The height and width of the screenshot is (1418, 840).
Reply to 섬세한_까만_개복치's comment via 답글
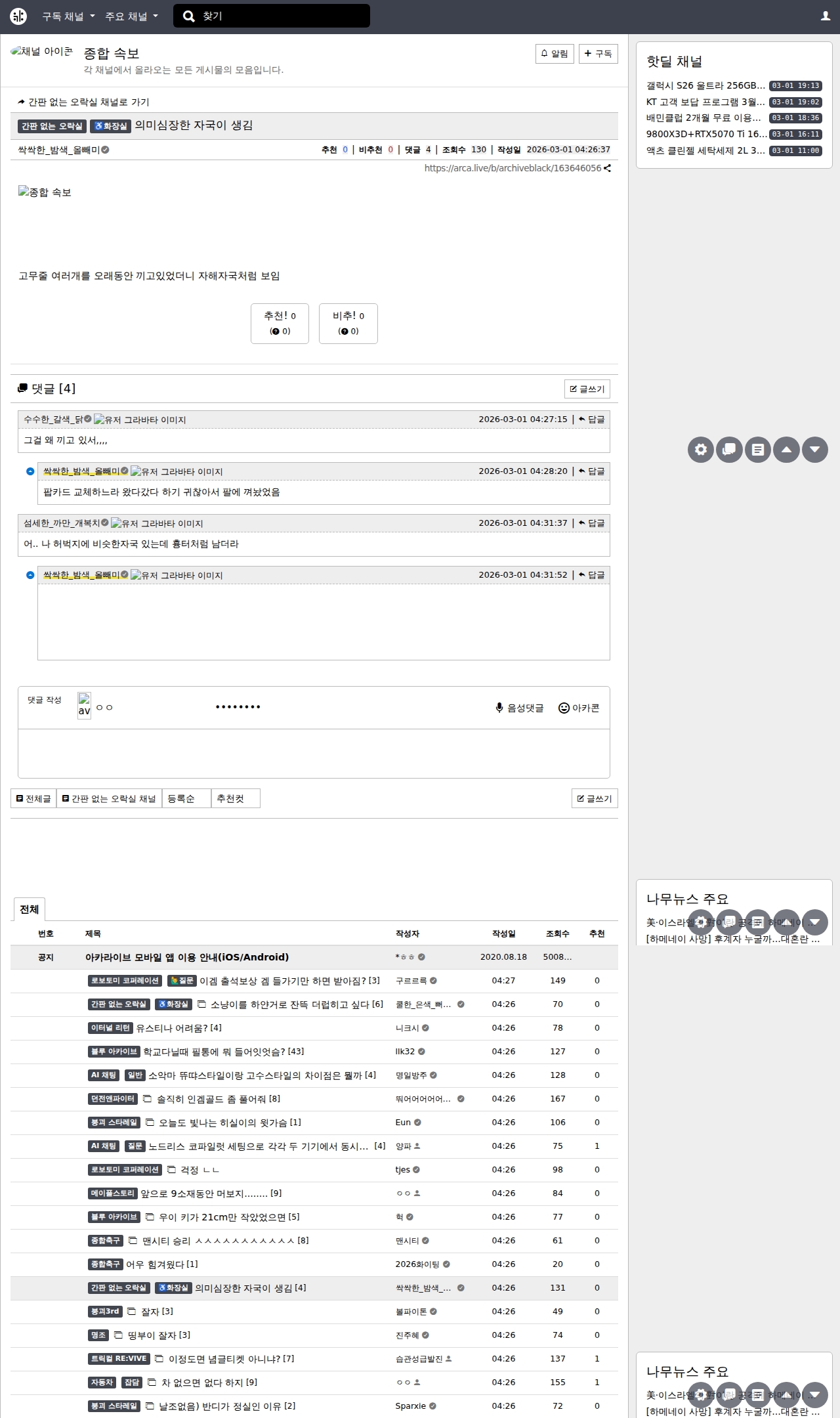(592, 523)
